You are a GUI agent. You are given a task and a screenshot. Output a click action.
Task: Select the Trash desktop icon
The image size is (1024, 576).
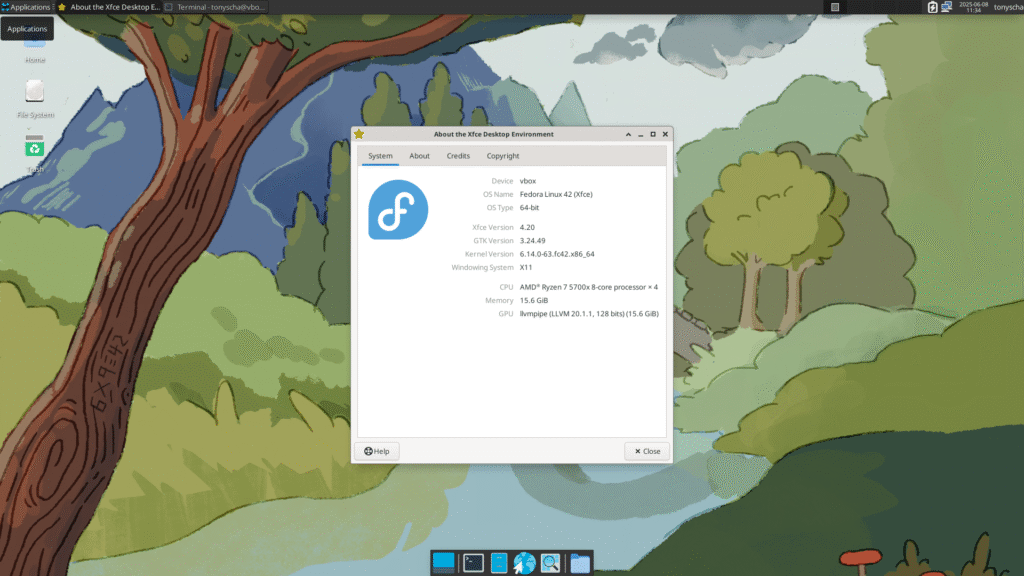35,153
